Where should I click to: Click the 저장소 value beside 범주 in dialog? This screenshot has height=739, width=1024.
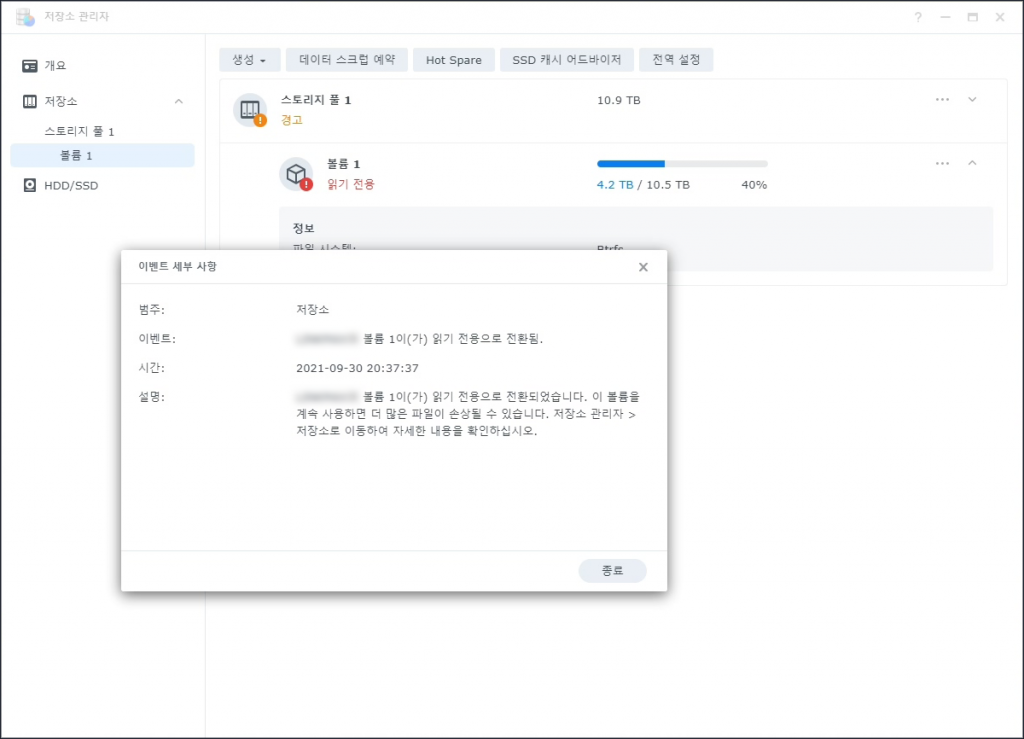point(312,309)
